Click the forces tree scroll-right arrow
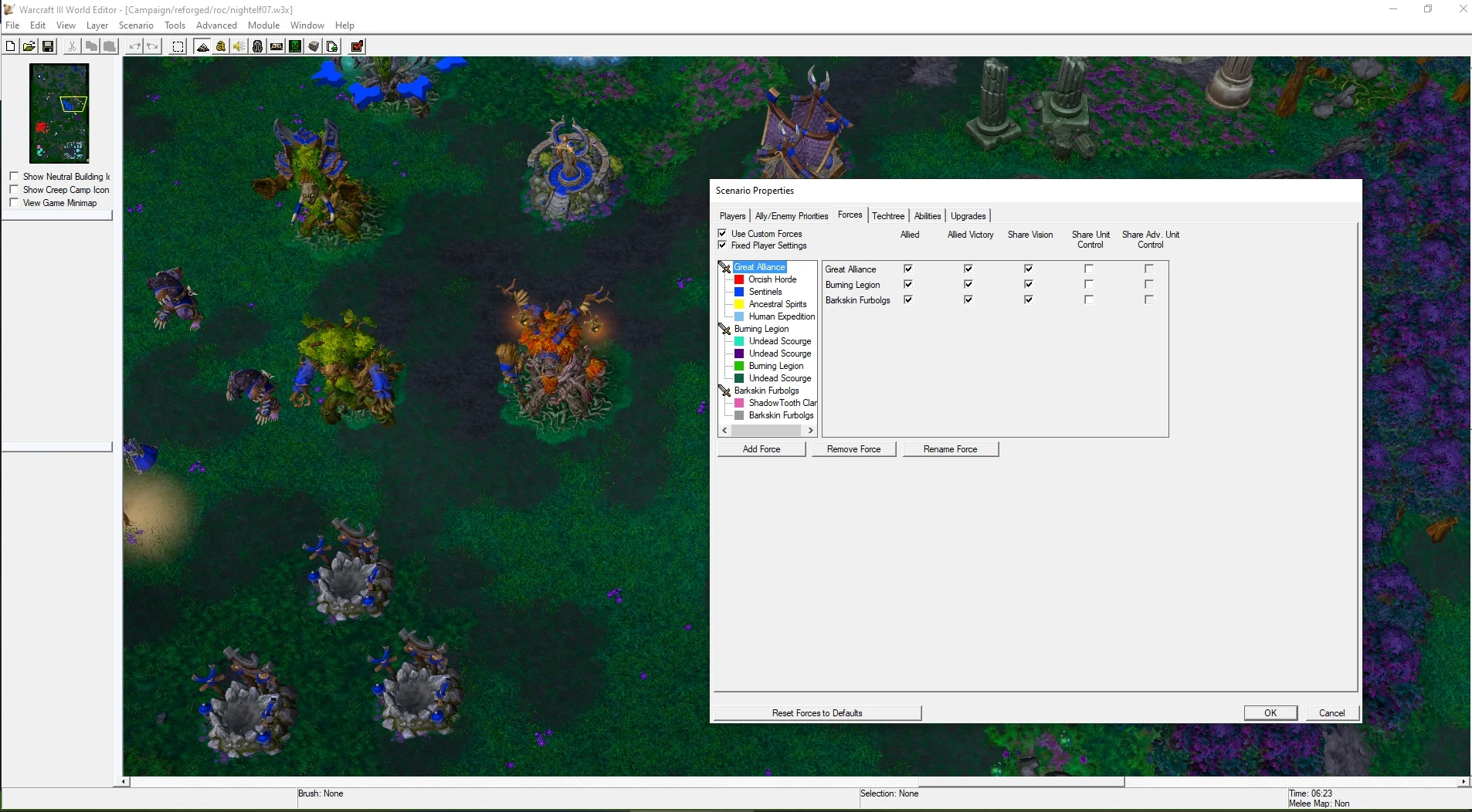1472x812 pixels. [811, 431]
